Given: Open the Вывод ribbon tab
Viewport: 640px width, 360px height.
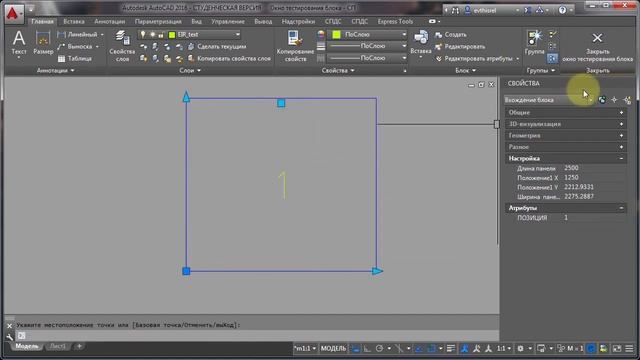Looking at the screenshot, I should click(x=263, y=21).
